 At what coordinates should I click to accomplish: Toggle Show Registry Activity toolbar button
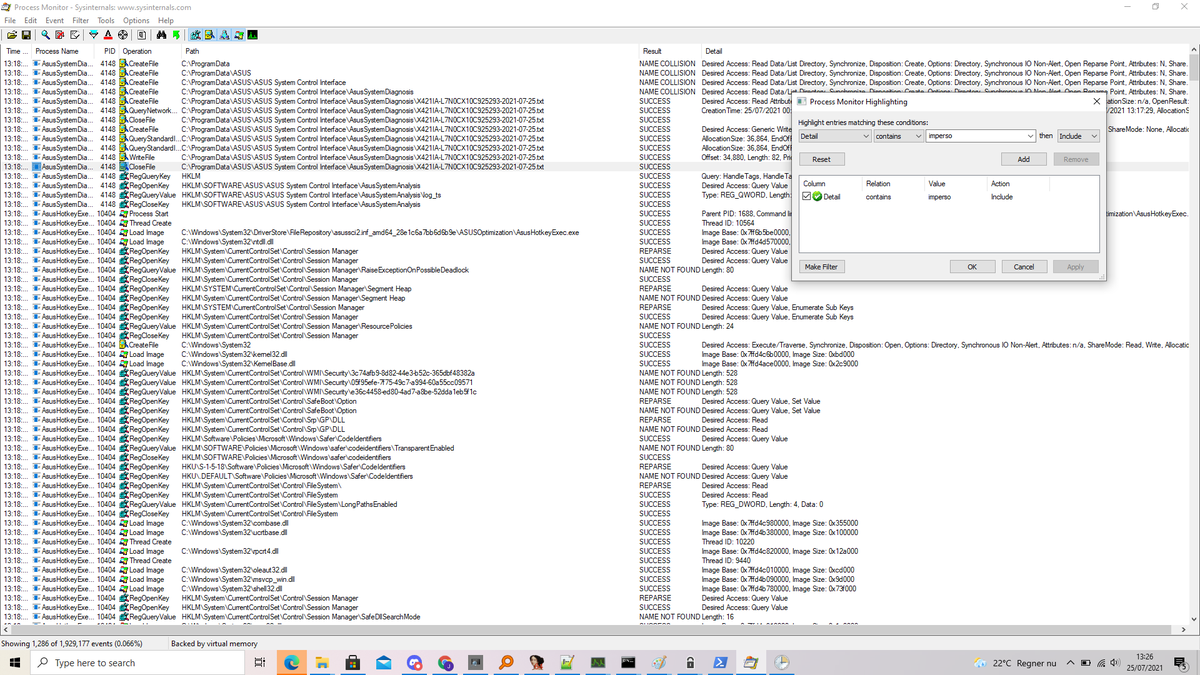[x=194, y=35]
